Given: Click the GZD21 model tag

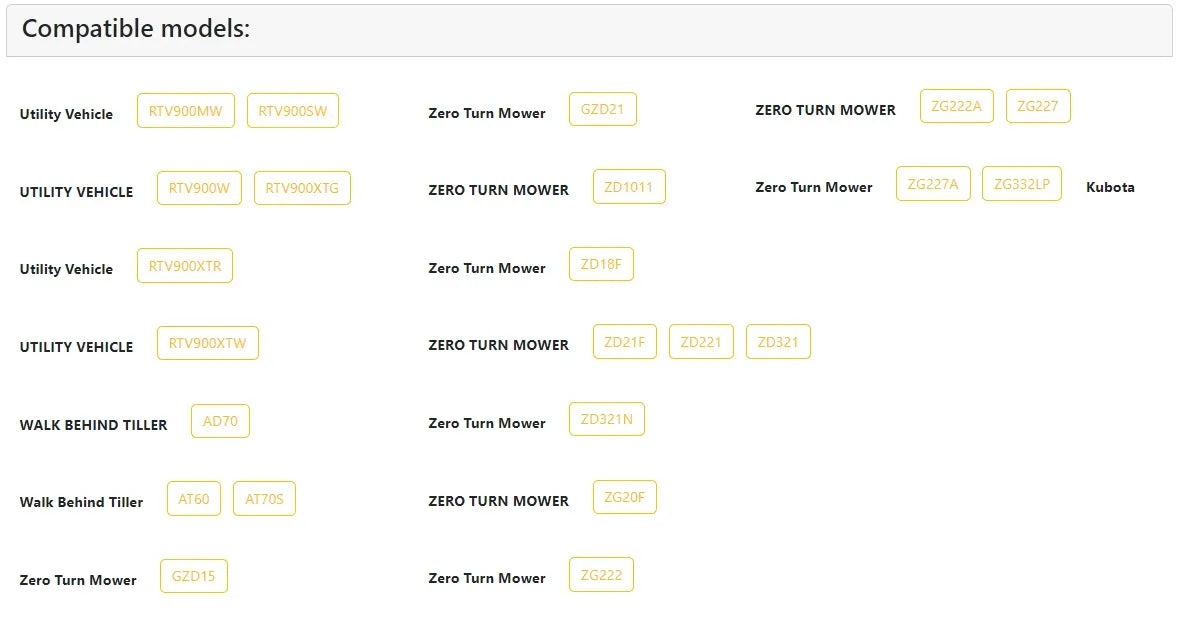Looking at the screenshot, I should pos(603,109).
